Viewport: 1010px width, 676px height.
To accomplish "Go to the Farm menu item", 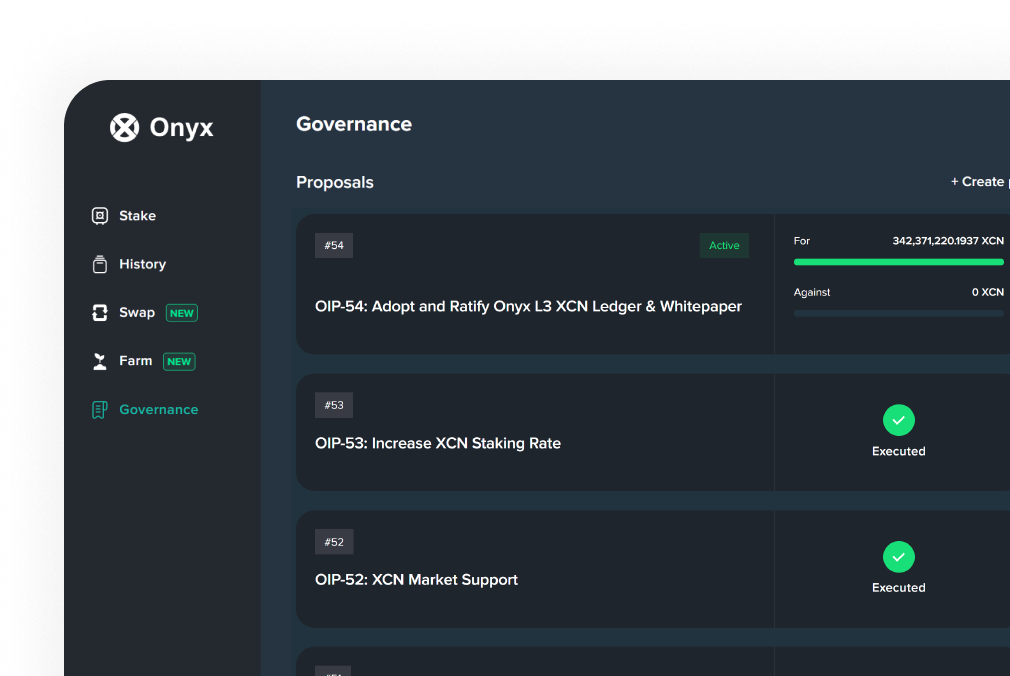I will pyautogui.click(x=136, y=361).
